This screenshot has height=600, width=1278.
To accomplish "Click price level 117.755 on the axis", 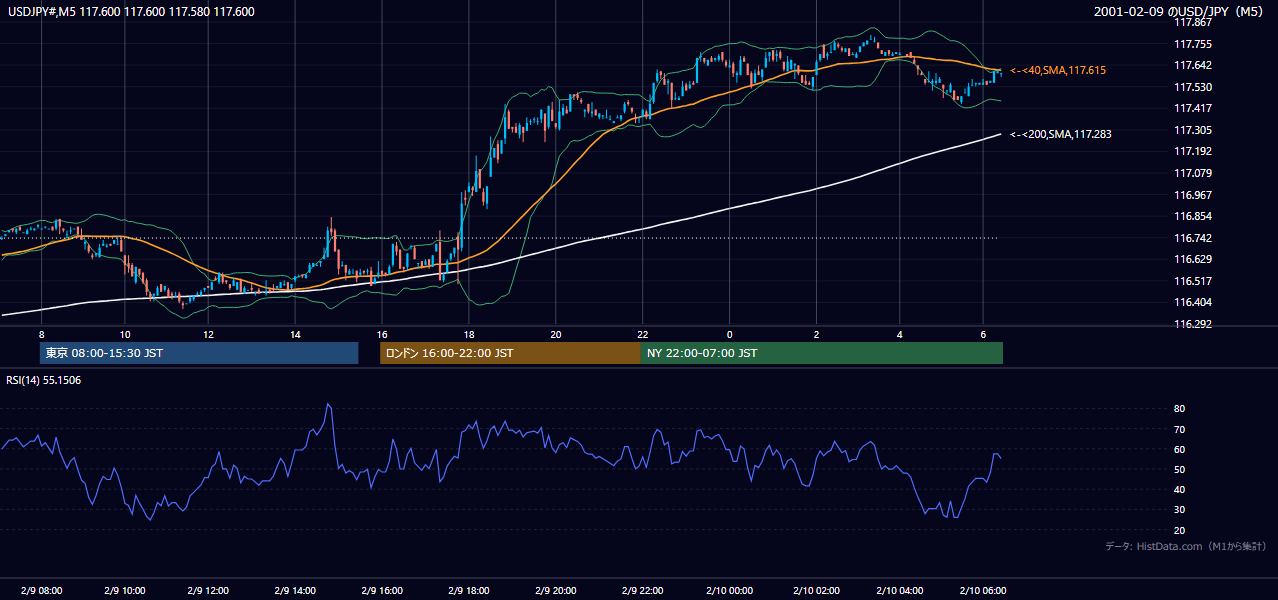I will coord(1192,44).
